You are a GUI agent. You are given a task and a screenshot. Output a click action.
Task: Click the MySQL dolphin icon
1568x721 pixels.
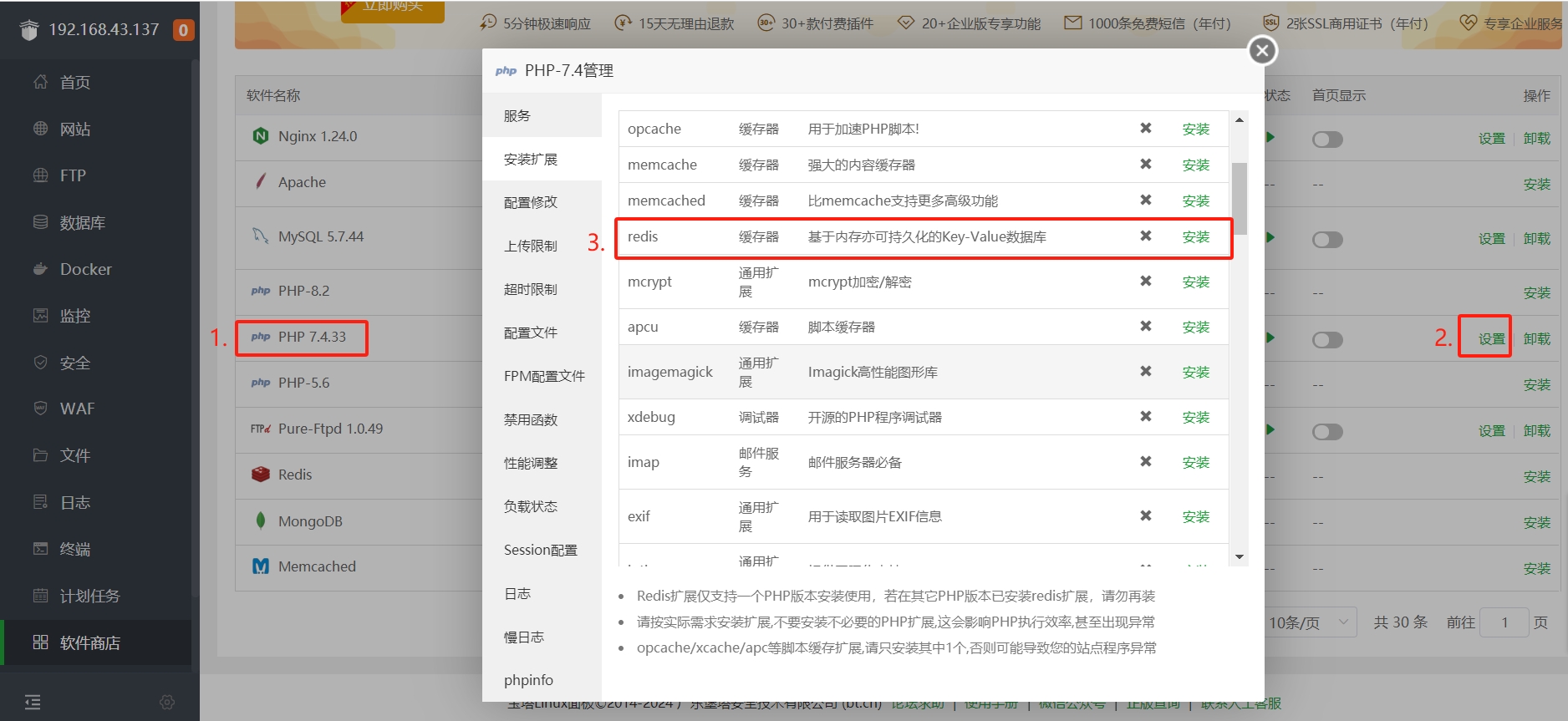click(x=261, y=236)
